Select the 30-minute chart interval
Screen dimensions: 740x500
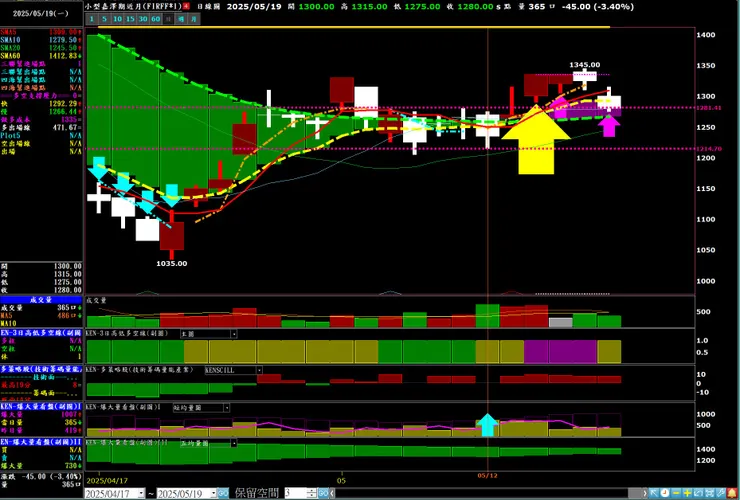point(143,19)
